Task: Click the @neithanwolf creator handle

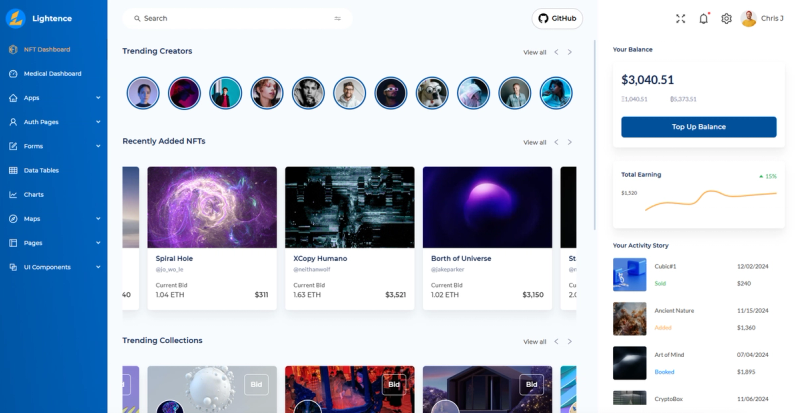Action: coord(312,269)
